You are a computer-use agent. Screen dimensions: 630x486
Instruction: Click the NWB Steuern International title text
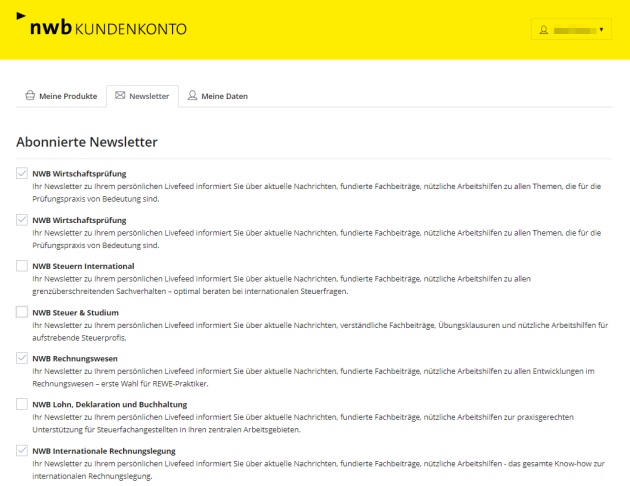(83, 266)
